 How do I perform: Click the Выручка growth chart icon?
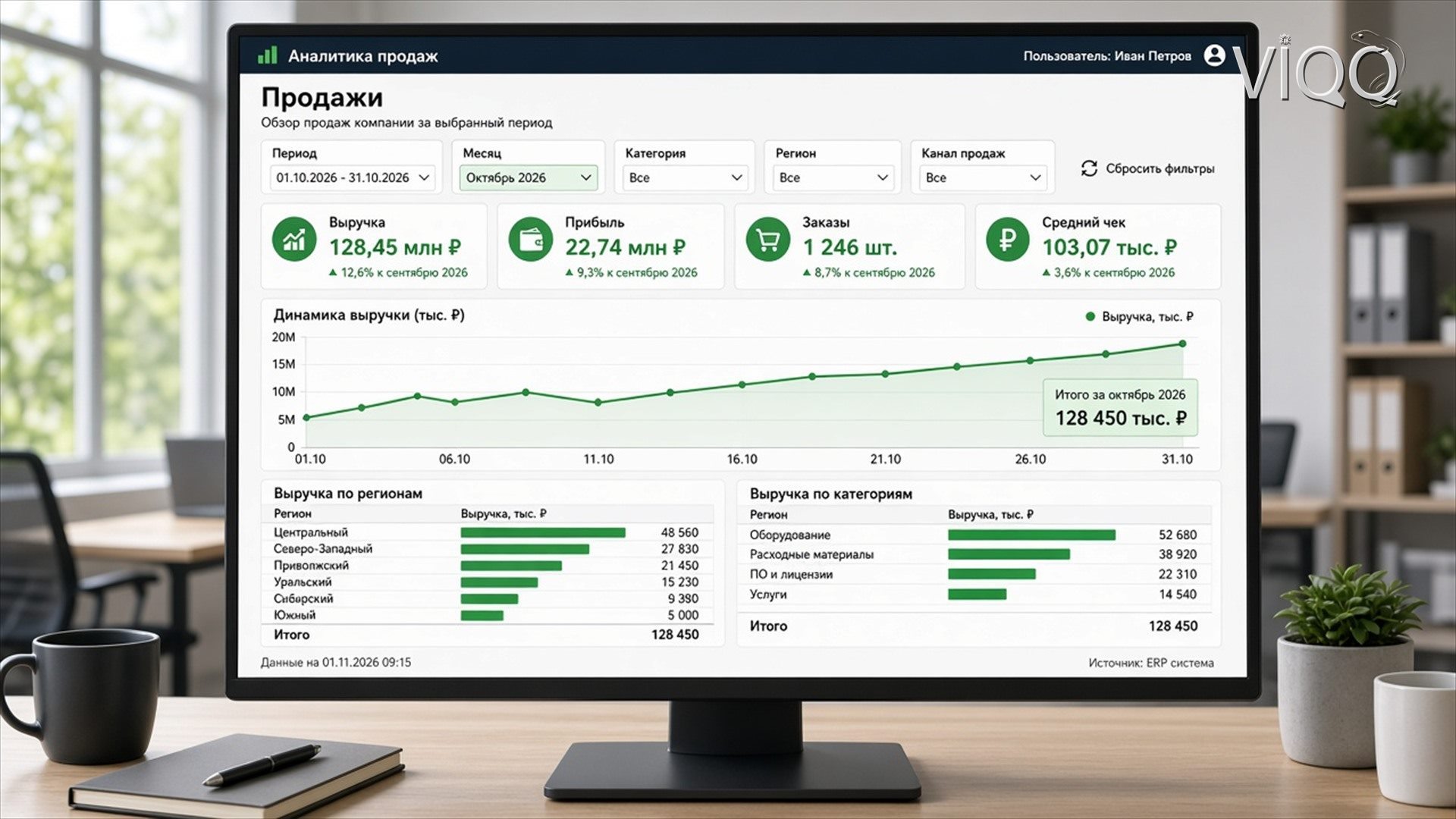click(294, 240)
